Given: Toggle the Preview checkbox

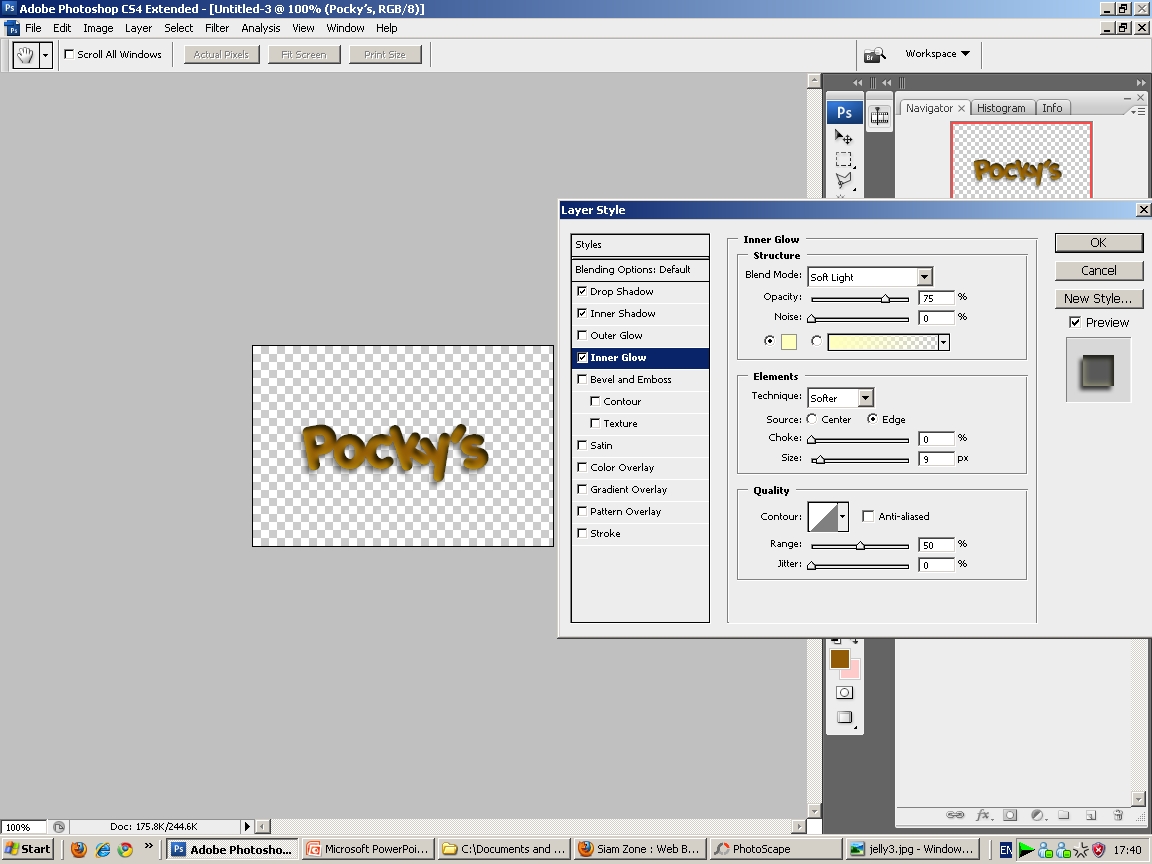Looking at the screenshot, I should click(x=1075, y=323).
